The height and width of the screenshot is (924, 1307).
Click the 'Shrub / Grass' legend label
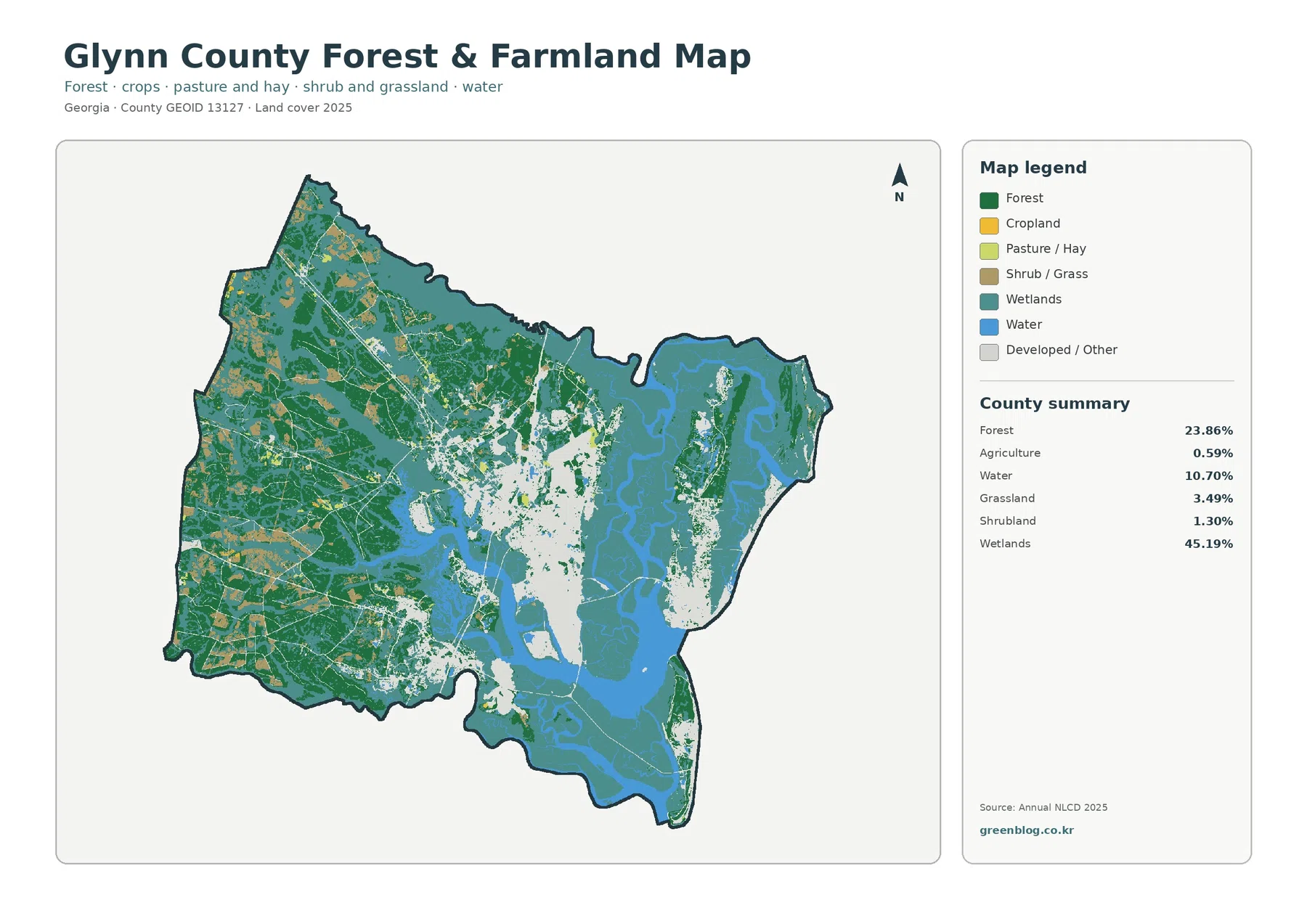coord(1046,274)
